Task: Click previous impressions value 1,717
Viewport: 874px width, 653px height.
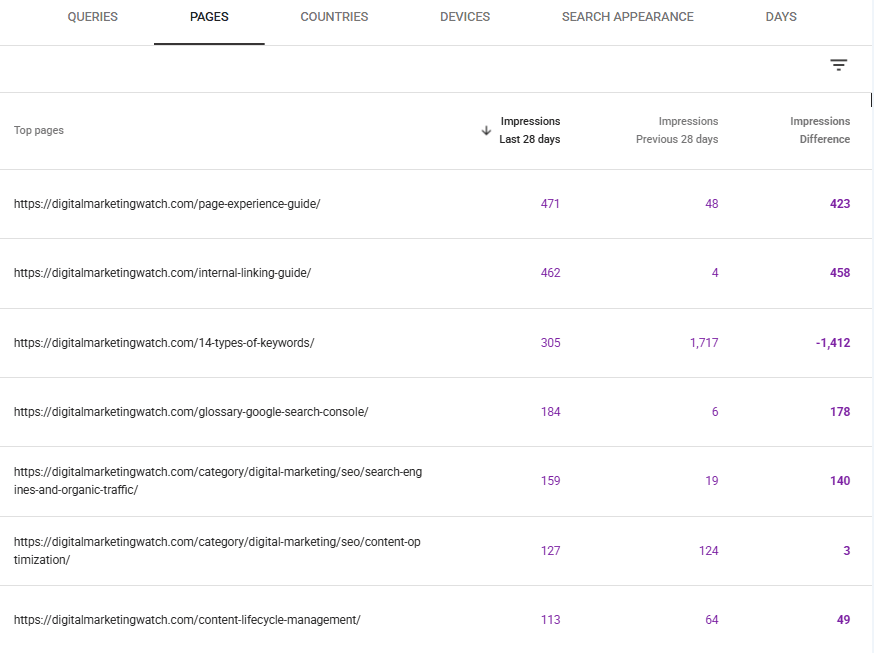Action: coord(704,343)
